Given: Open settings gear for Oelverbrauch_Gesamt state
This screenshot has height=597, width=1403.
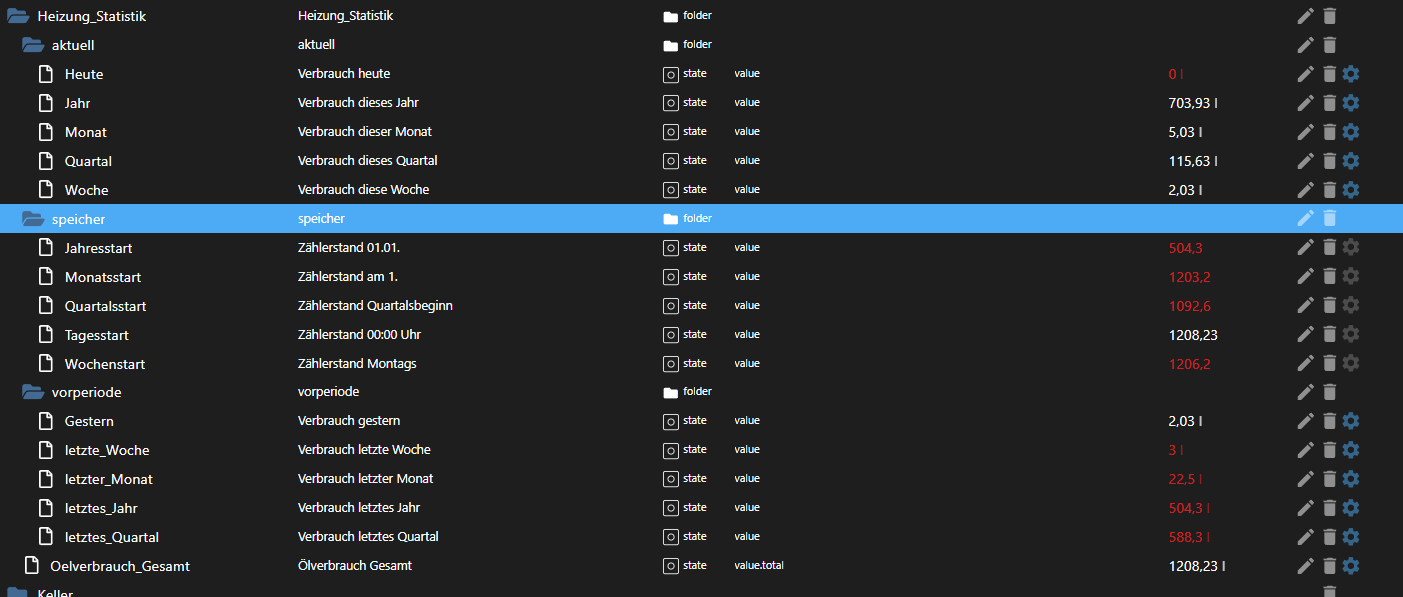Looking at the screenshot, I should pyautogui.click(x=1351, y=567).
